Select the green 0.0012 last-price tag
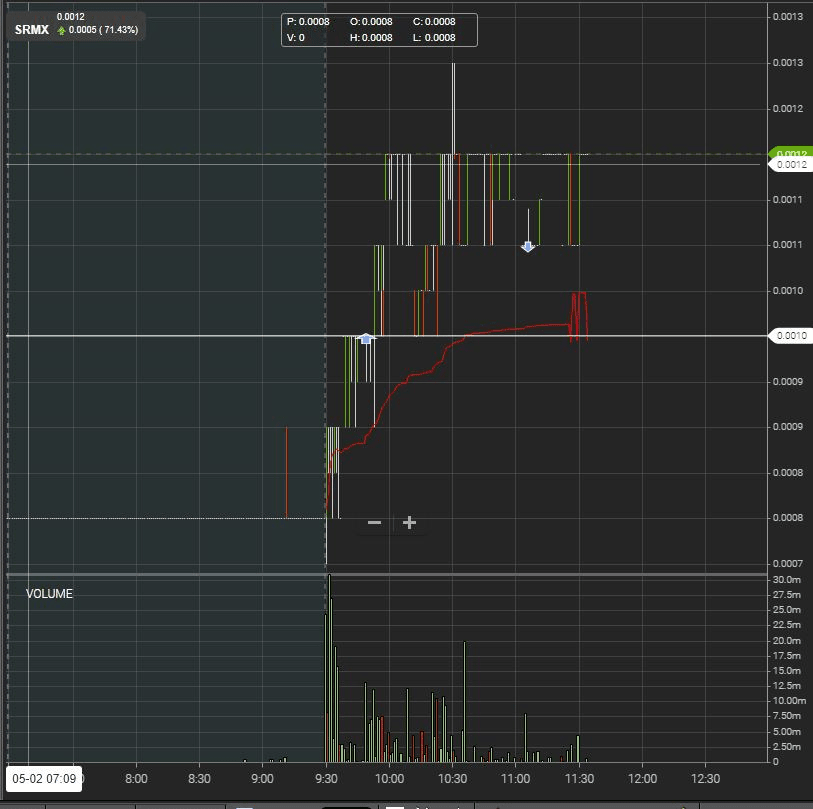This screenshot has width=813, height=809. 791,154
